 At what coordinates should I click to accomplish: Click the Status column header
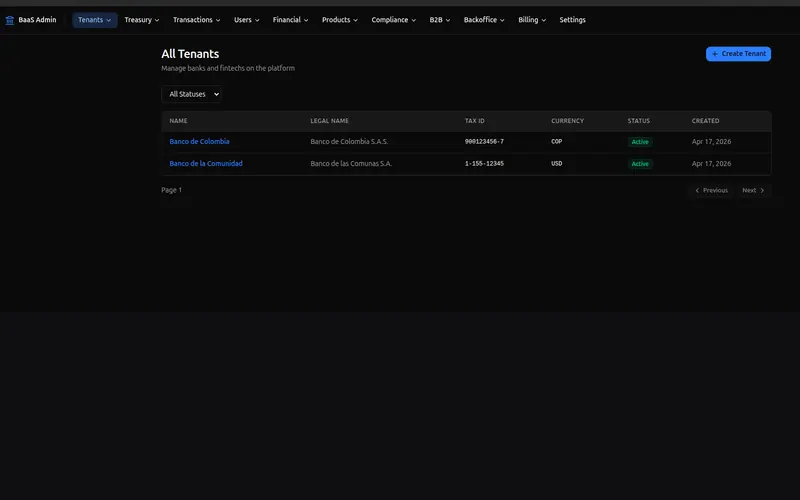tap(639, 121)
